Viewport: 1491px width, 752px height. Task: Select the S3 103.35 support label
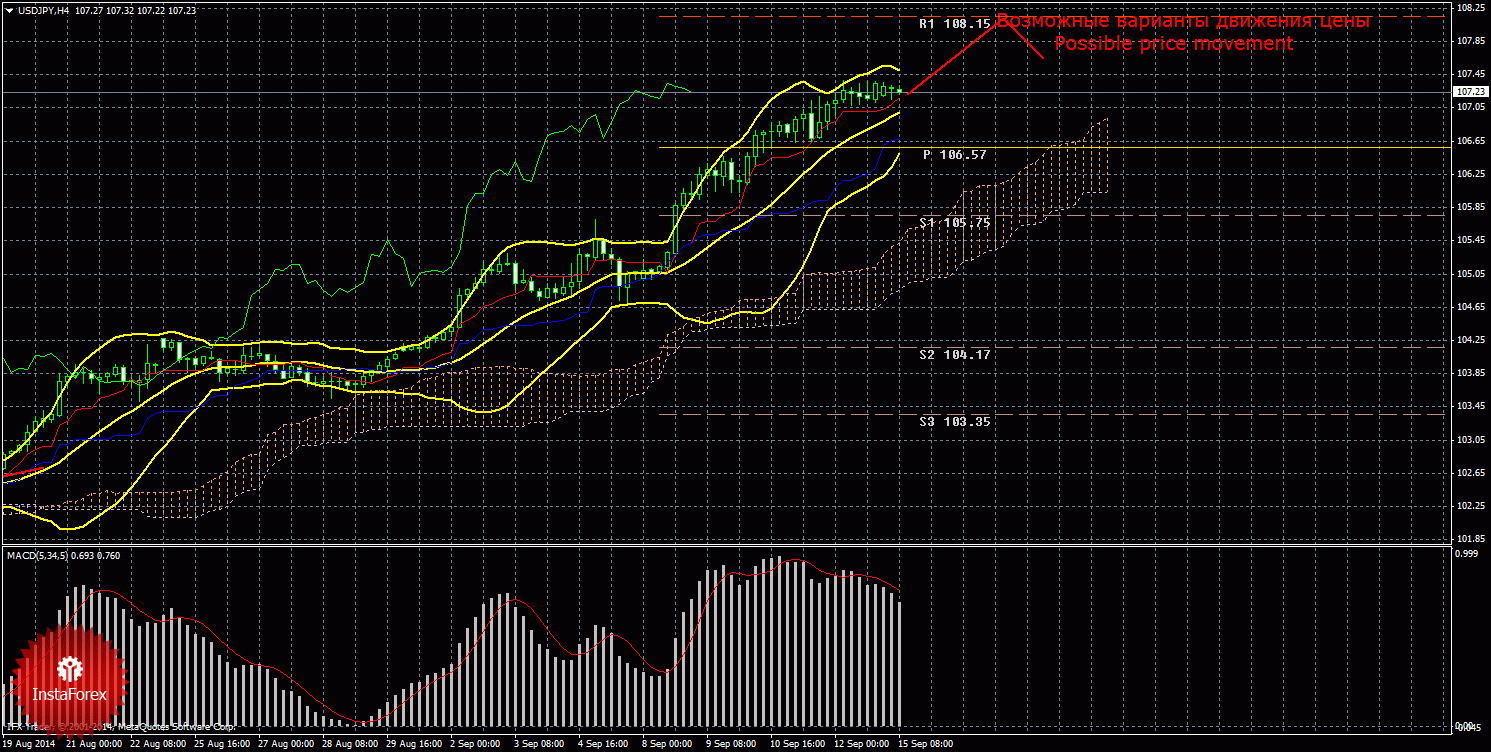[x=955, y=422]
